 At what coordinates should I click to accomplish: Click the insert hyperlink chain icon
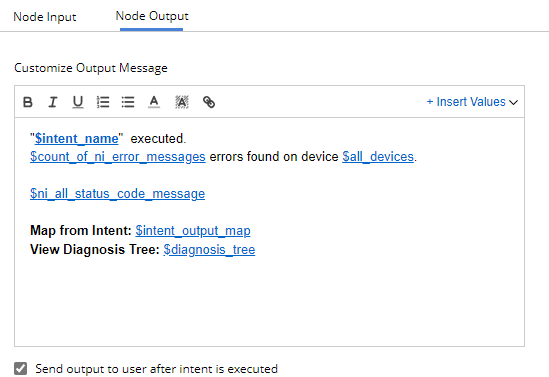(x=209, y=102)
